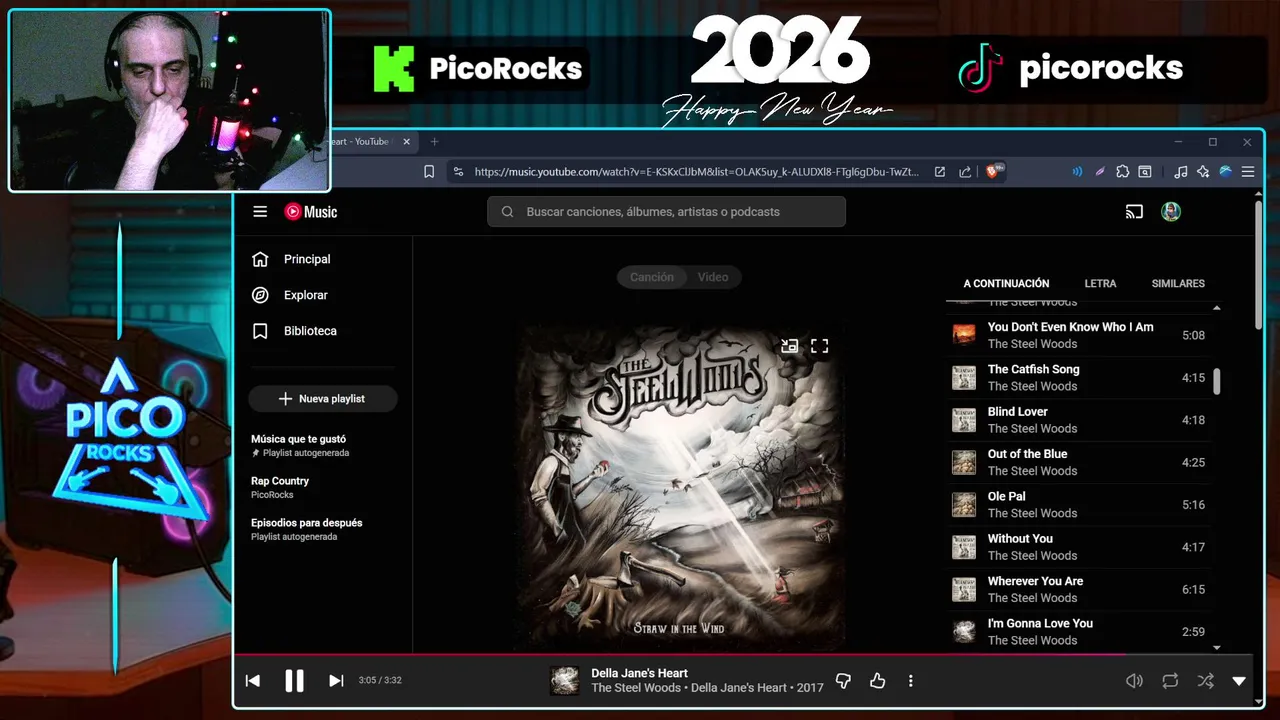Toggle repeat mode
The image size is (1280, 720).
pyautogui.click(x=1170, y=681)
